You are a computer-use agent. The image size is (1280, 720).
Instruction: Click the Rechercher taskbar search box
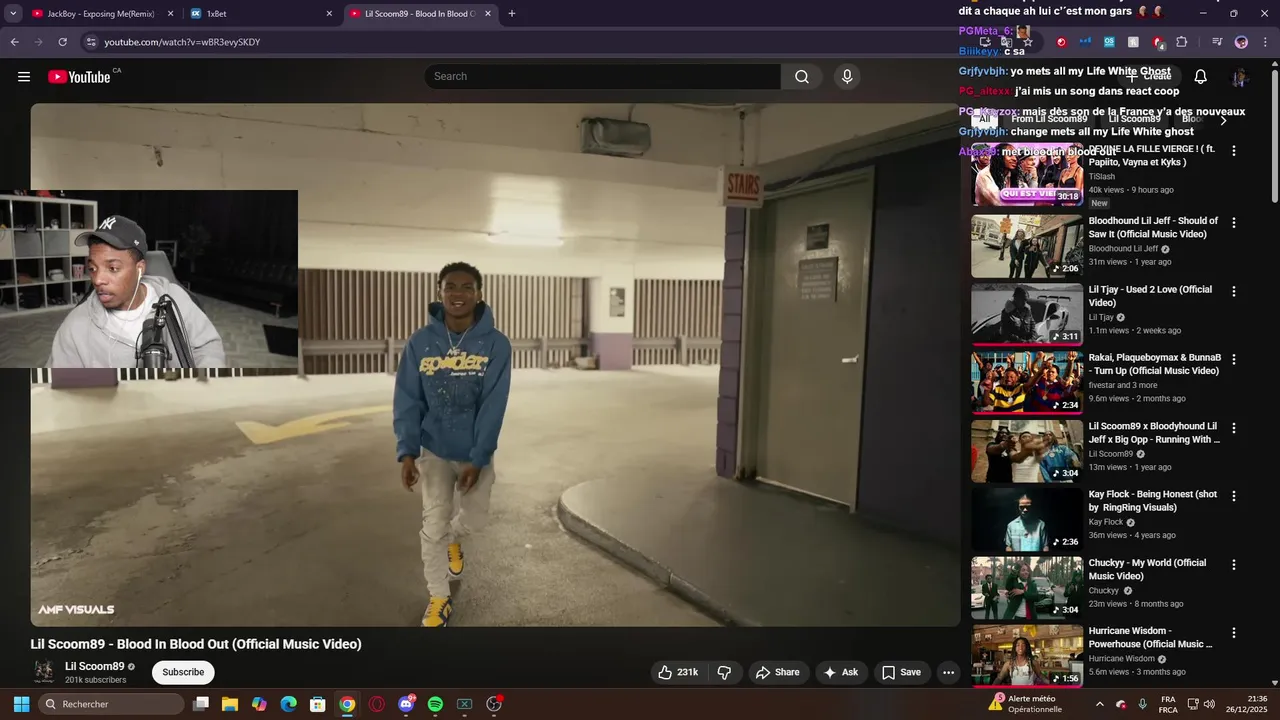coord(112,704)
